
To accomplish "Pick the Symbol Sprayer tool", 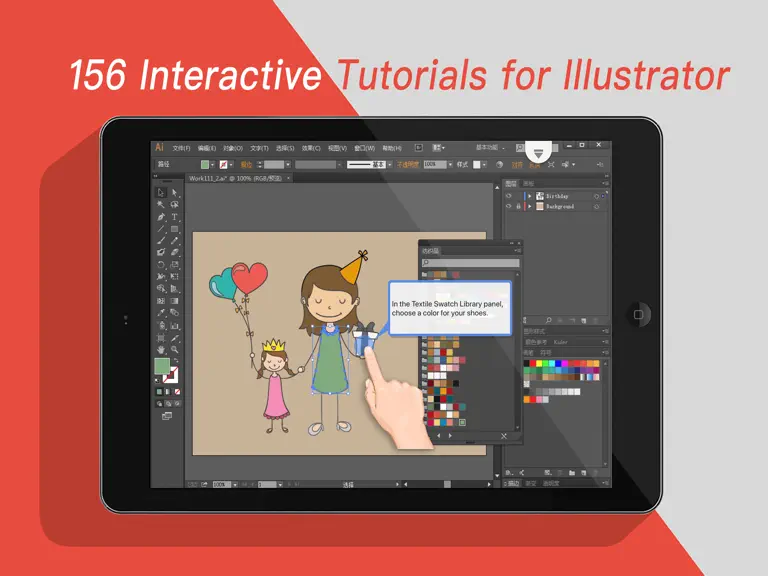I will click(161, 325).
